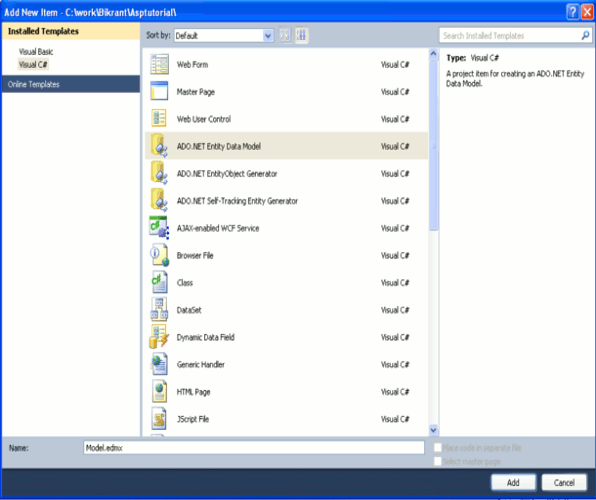596x500 pixels.
Task: Pick the Self-Tracking Entity Generator icon
Action: click(x=159, y=200)
